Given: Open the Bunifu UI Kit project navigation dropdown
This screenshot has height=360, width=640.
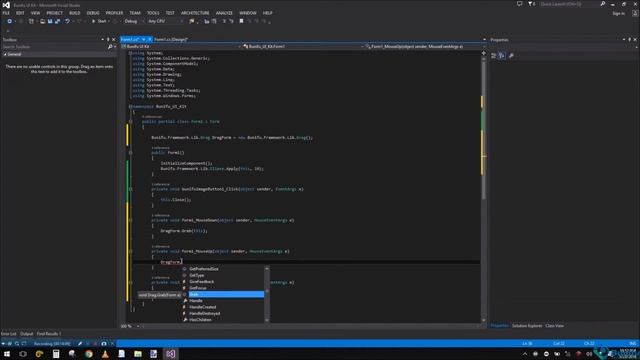Looking at the screenshot, I should point(180,47).
